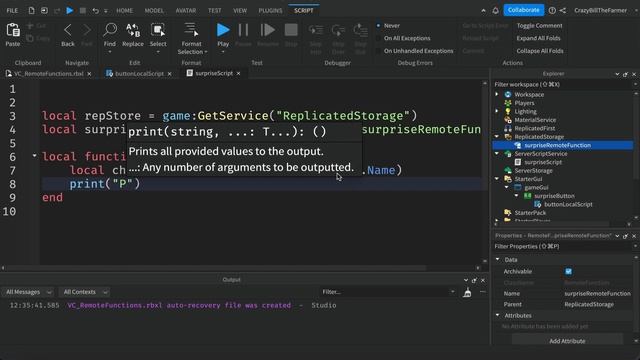Click the output Filter field
The width and height of the screenshot is (640, 360).
(x=388, y=292)
